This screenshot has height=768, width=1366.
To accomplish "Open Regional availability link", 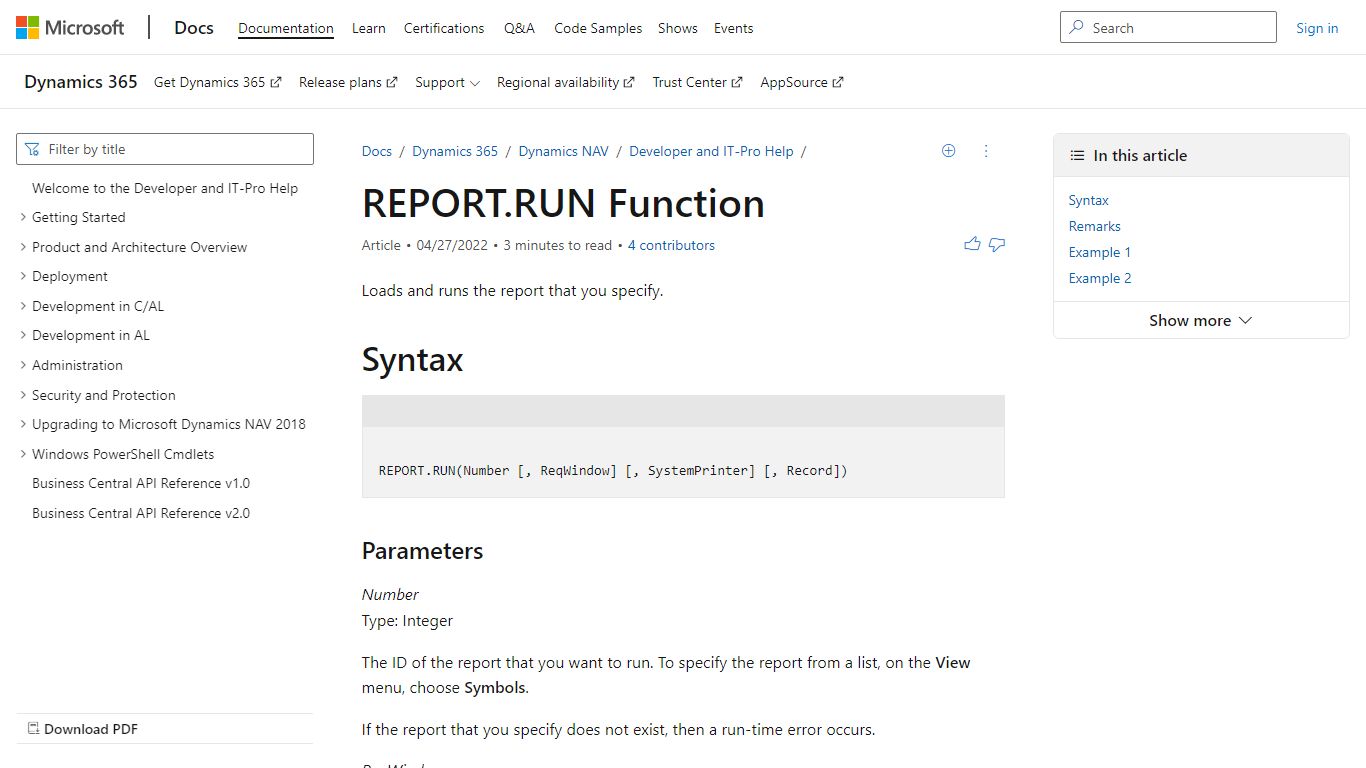I will point(565,82).
